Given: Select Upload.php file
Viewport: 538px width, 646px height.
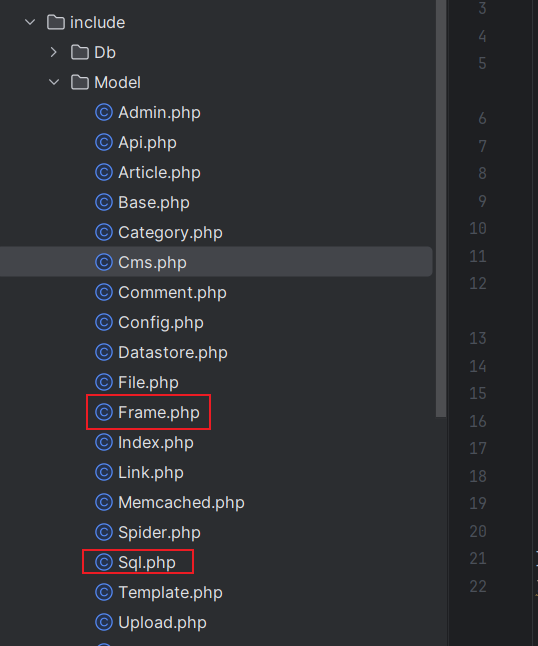Looking at the screenshot, I should pos(163,623).
